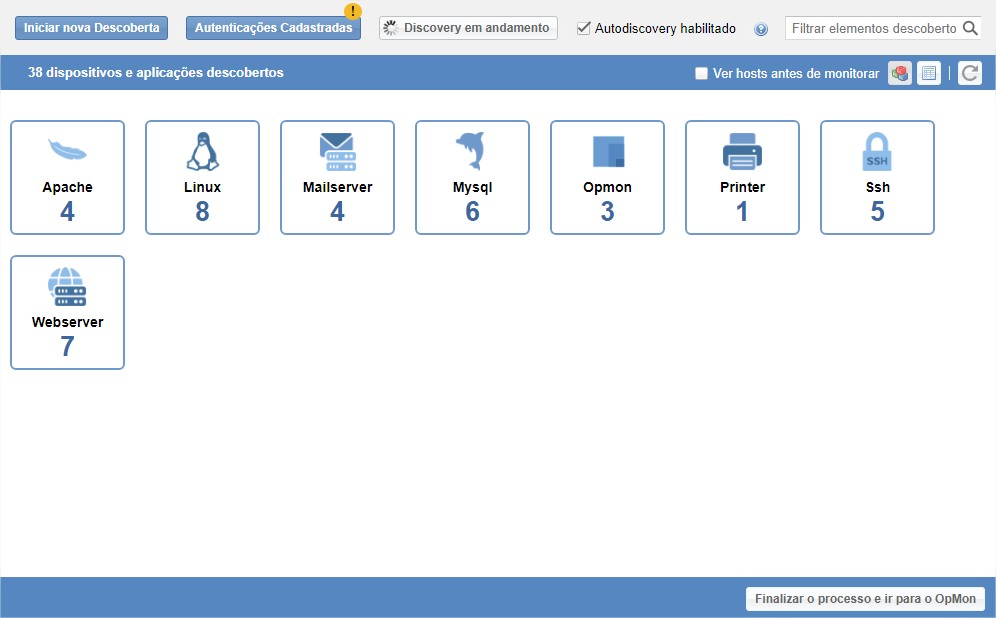Open the Mysql dolphin tile
This screenshot has width=996, height=618.
472,178
